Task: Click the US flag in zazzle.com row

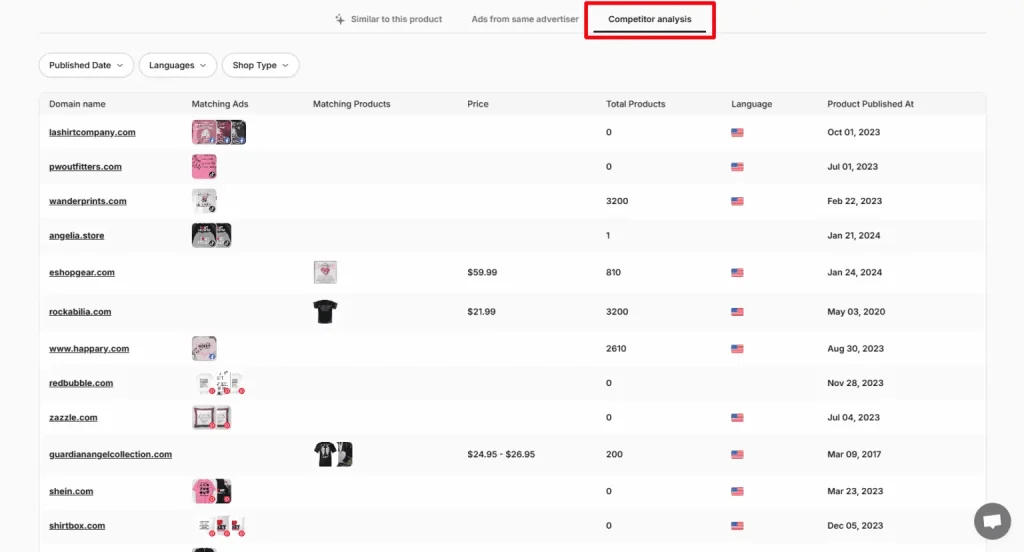Action: (737, 418)
